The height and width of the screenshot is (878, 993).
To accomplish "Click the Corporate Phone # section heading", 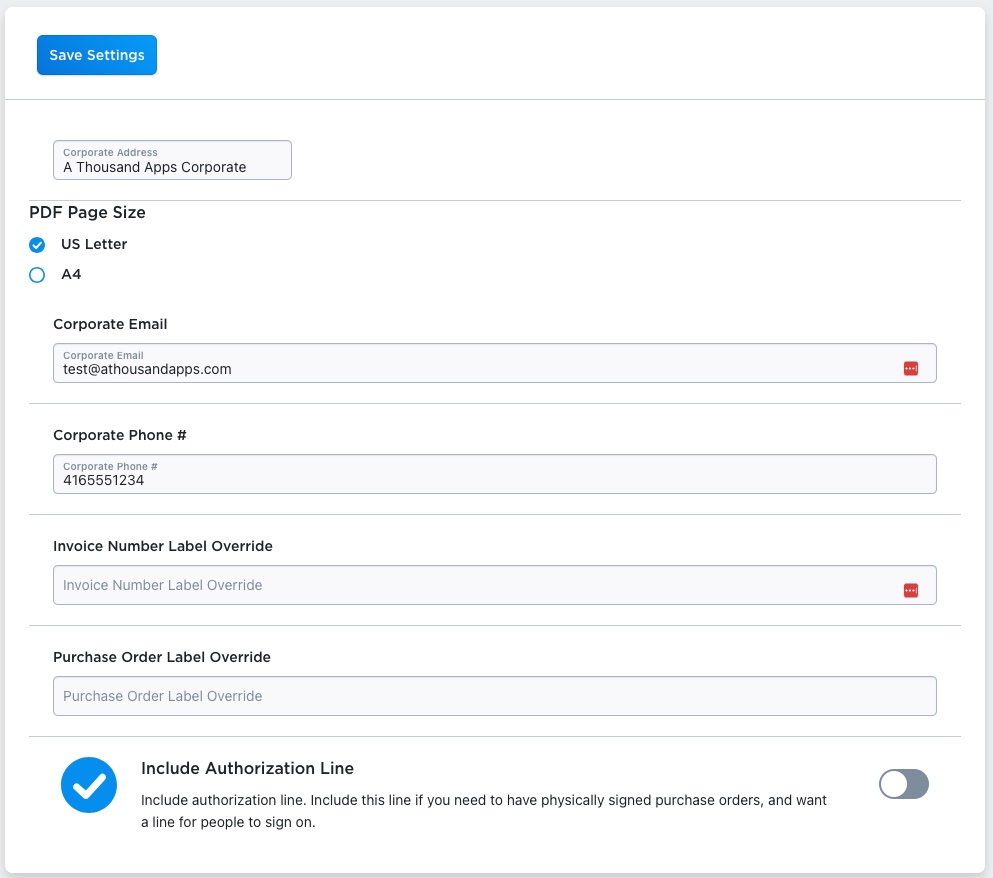I will [x=120, y=435].
